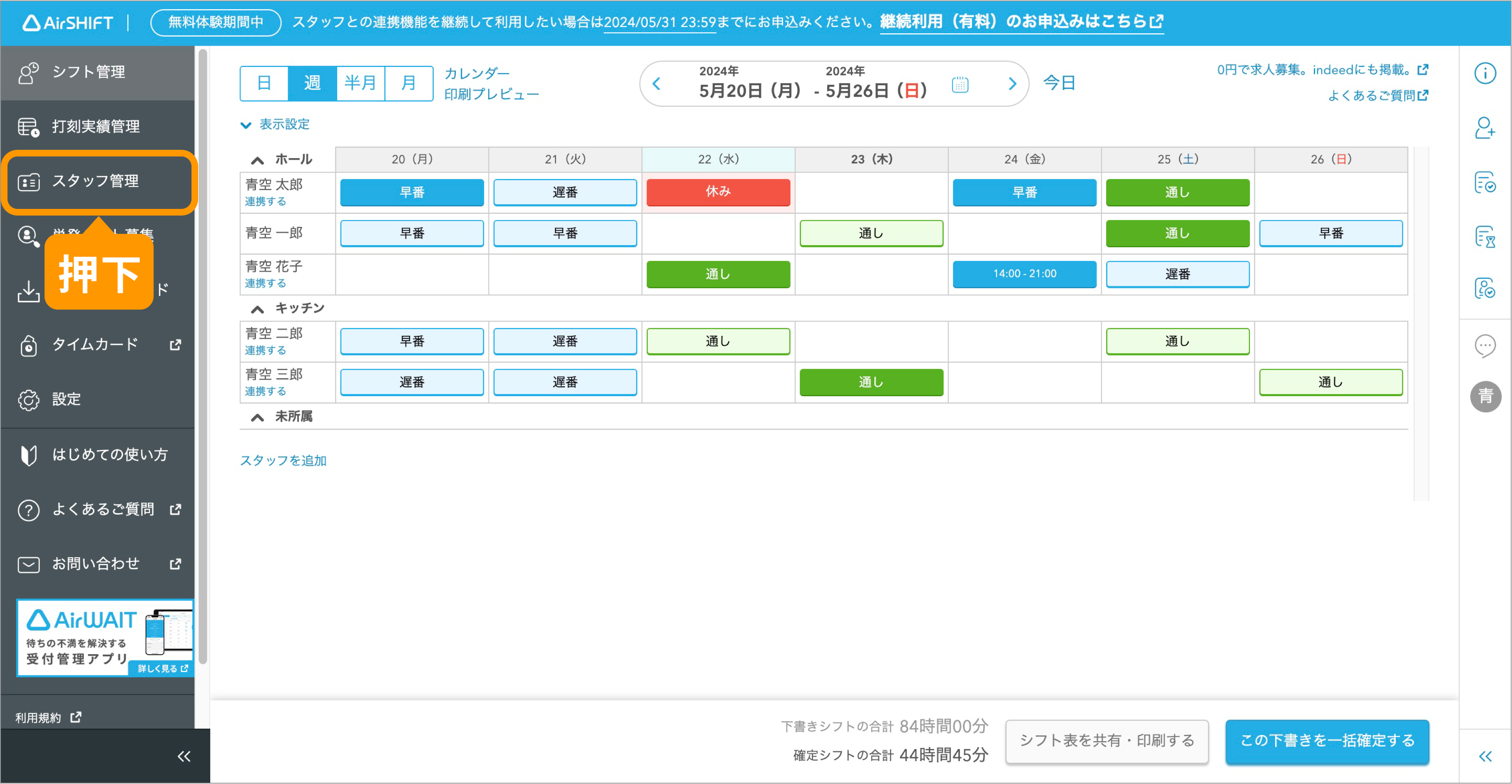
Task: Open タイムカード in sidebar
Action: tap(97, 345)
